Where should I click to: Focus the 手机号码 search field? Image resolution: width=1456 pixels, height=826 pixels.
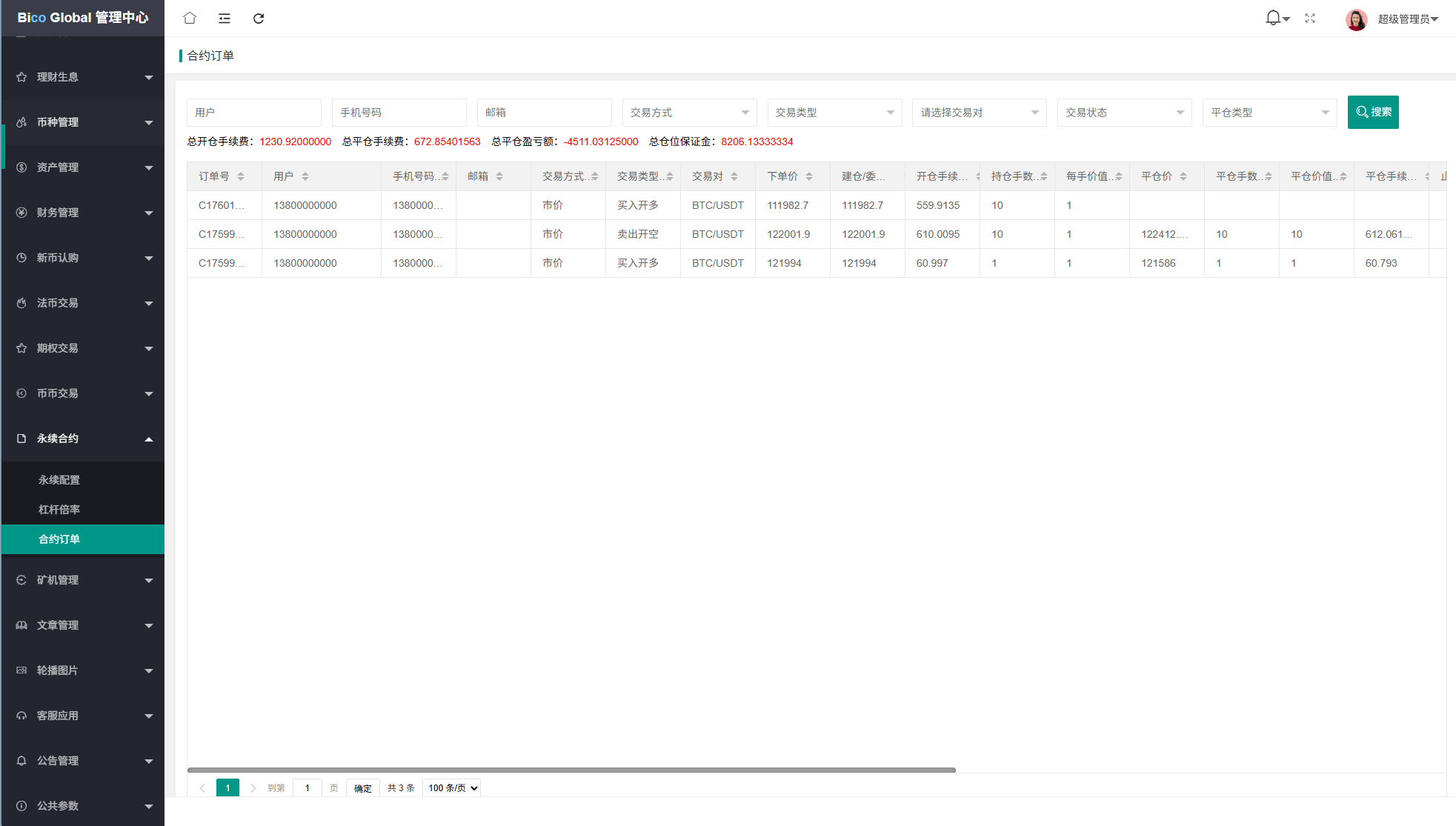pos(399,113)
